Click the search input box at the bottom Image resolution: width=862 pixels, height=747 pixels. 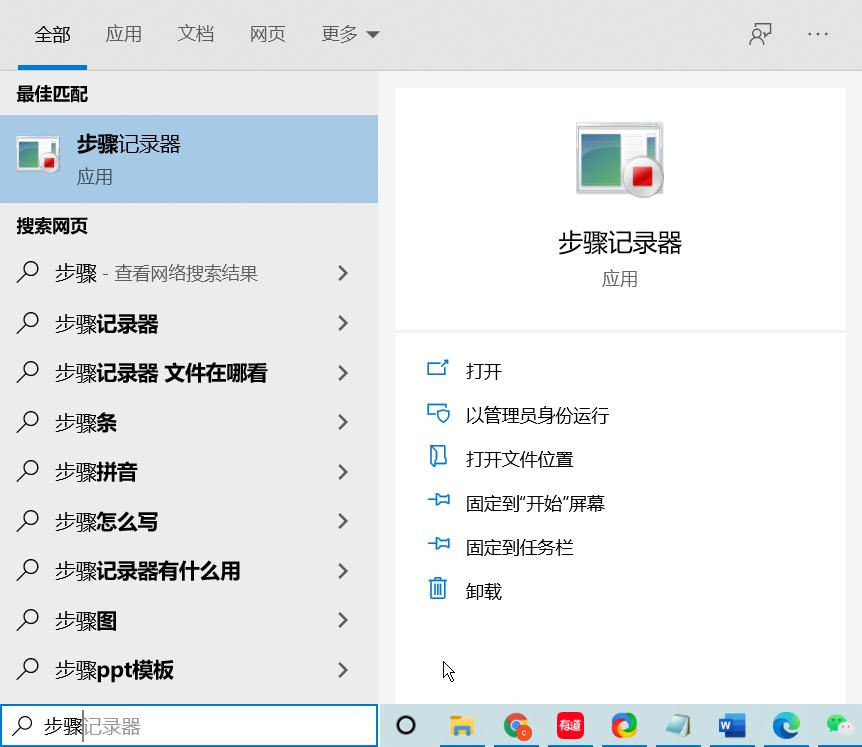click(190, 726)
